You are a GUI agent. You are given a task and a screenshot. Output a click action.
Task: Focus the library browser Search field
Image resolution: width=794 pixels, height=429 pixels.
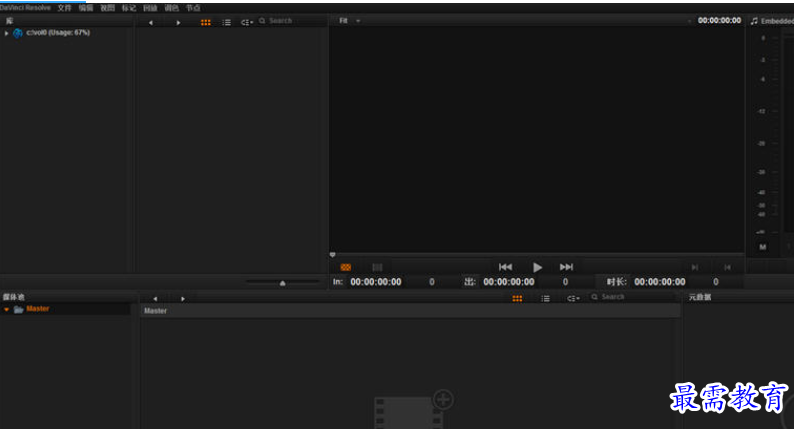tap(289, 21)
